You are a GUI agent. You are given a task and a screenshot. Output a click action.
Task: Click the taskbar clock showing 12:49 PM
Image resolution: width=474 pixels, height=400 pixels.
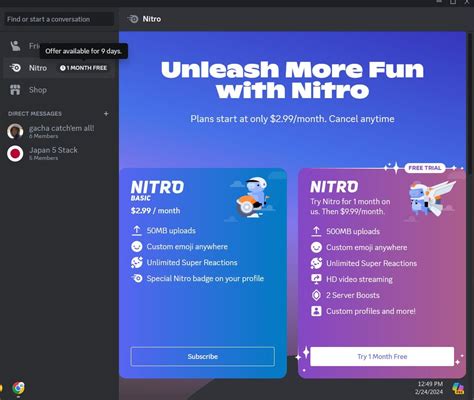click(429, 388)
